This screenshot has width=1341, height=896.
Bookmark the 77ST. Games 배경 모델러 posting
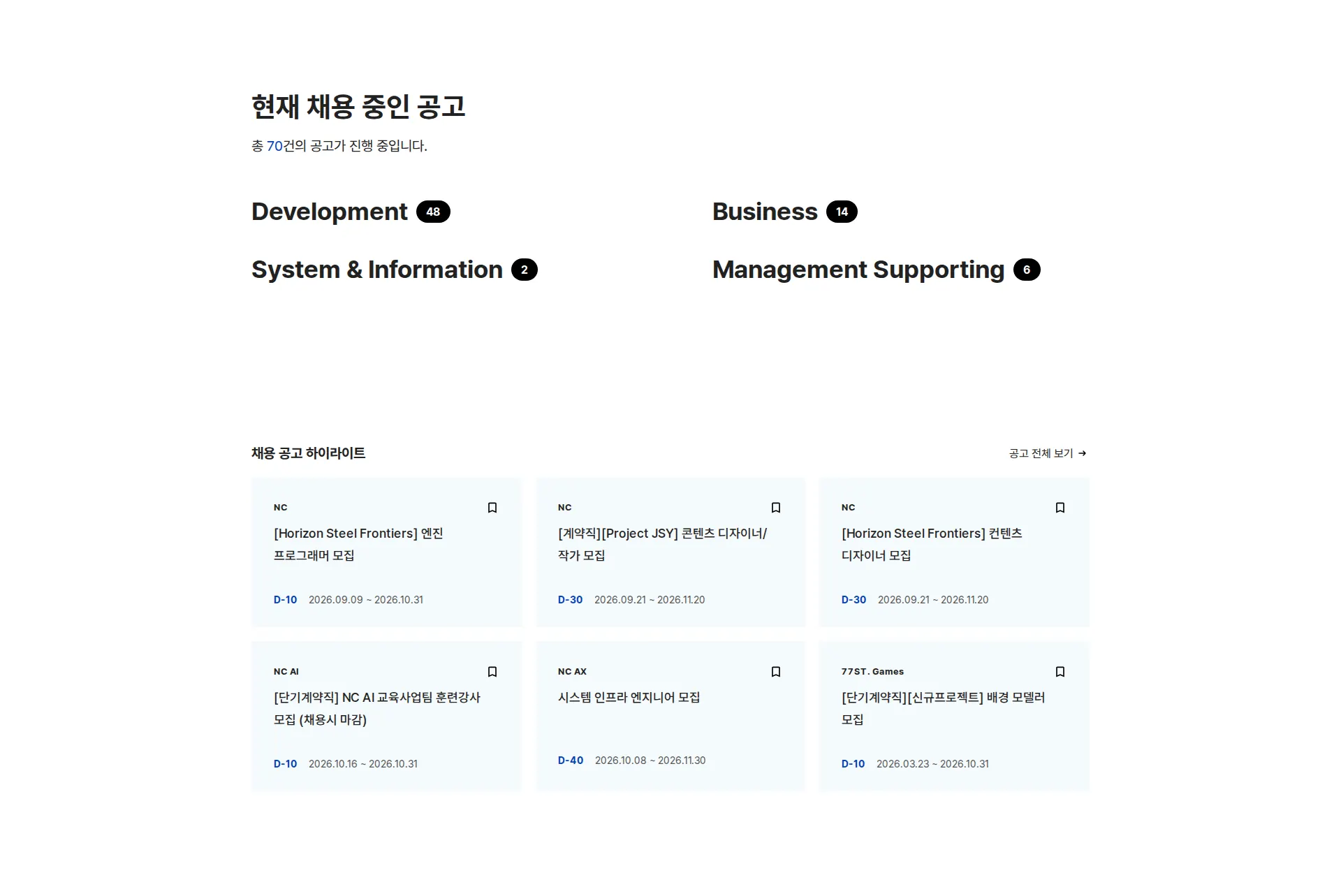pos(1060,672)
